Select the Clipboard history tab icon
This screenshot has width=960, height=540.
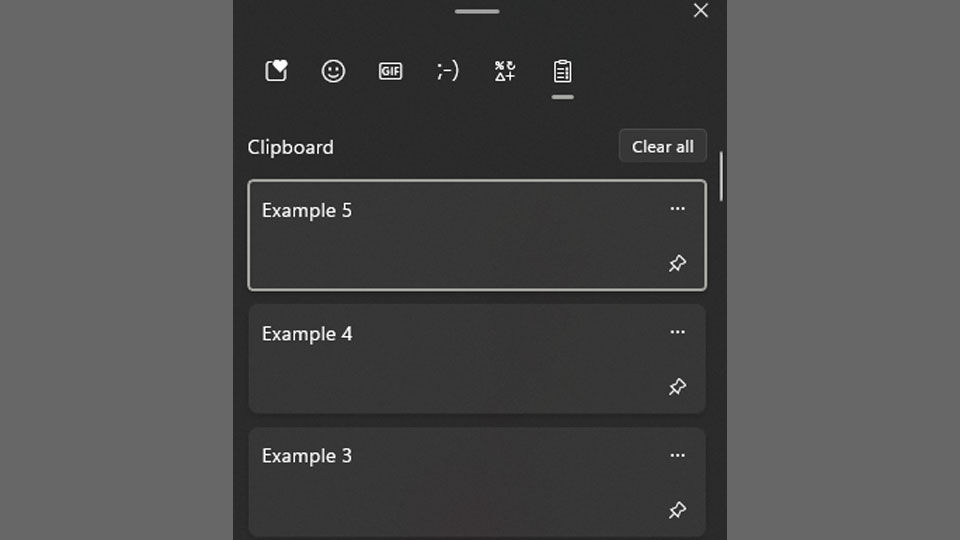pos(563,71)
